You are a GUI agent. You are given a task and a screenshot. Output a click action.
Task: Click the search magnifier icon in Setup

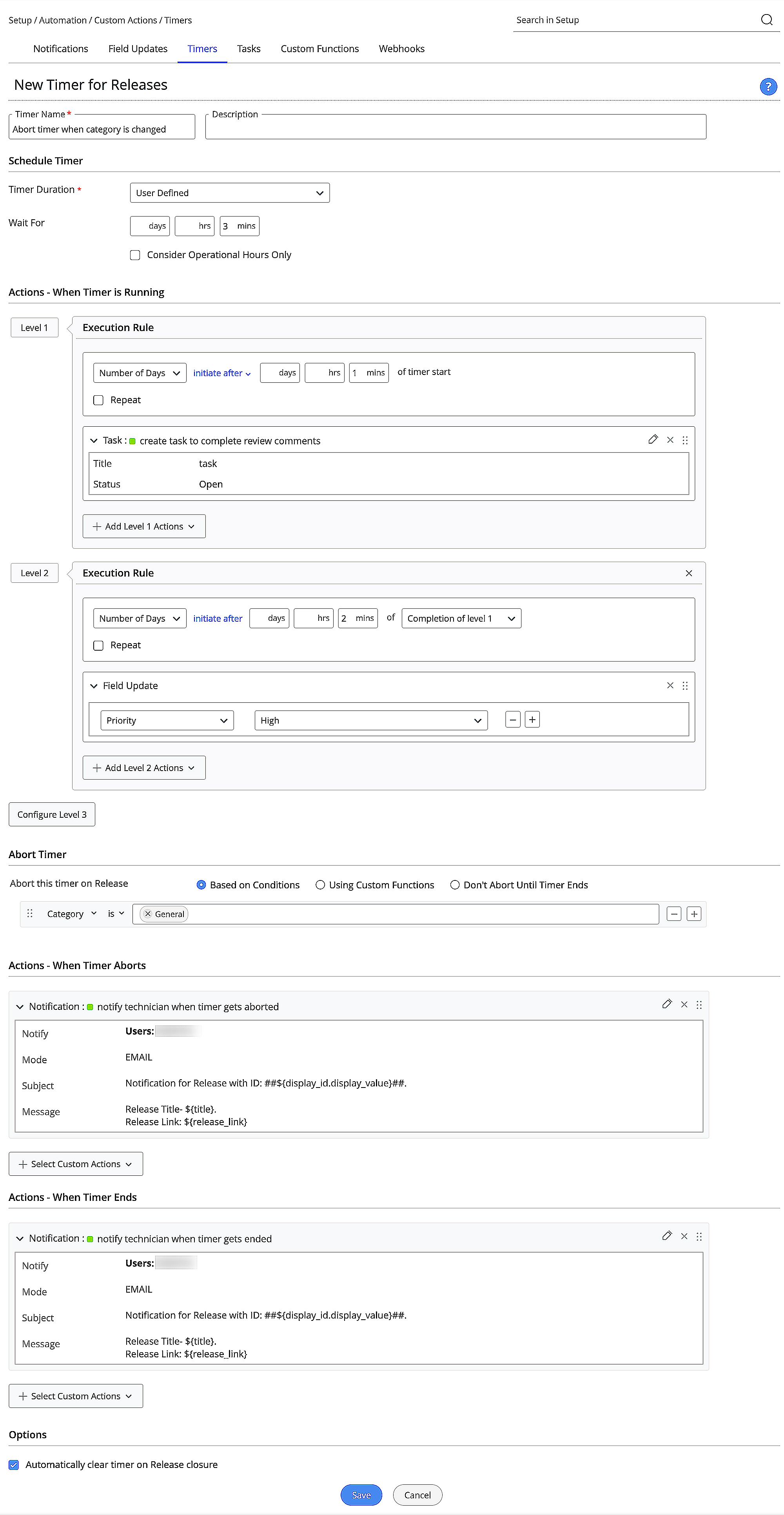coord(766,20)
